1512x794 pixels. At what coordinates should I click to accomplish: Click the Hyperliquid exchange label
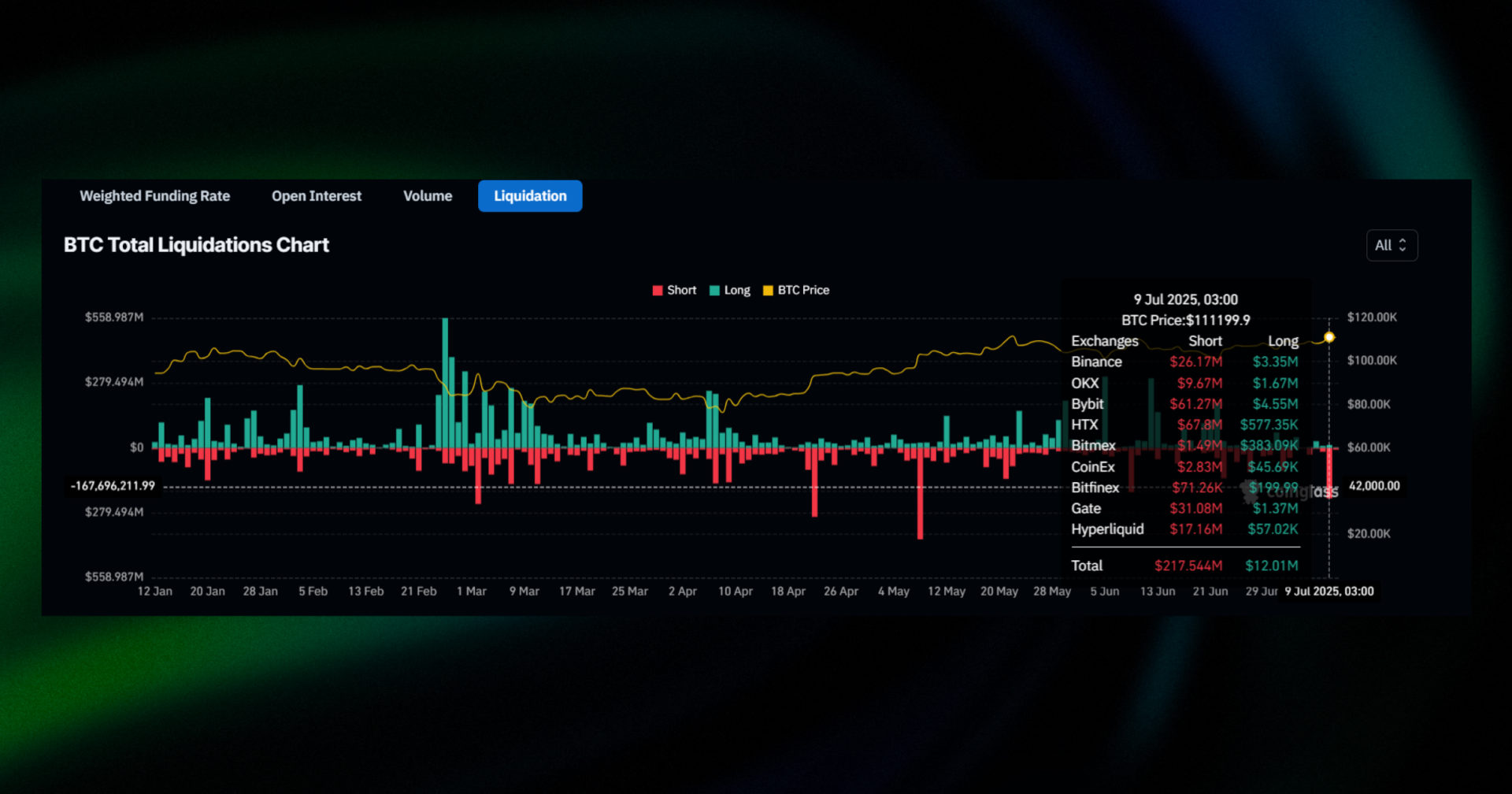coord(1108,529)
